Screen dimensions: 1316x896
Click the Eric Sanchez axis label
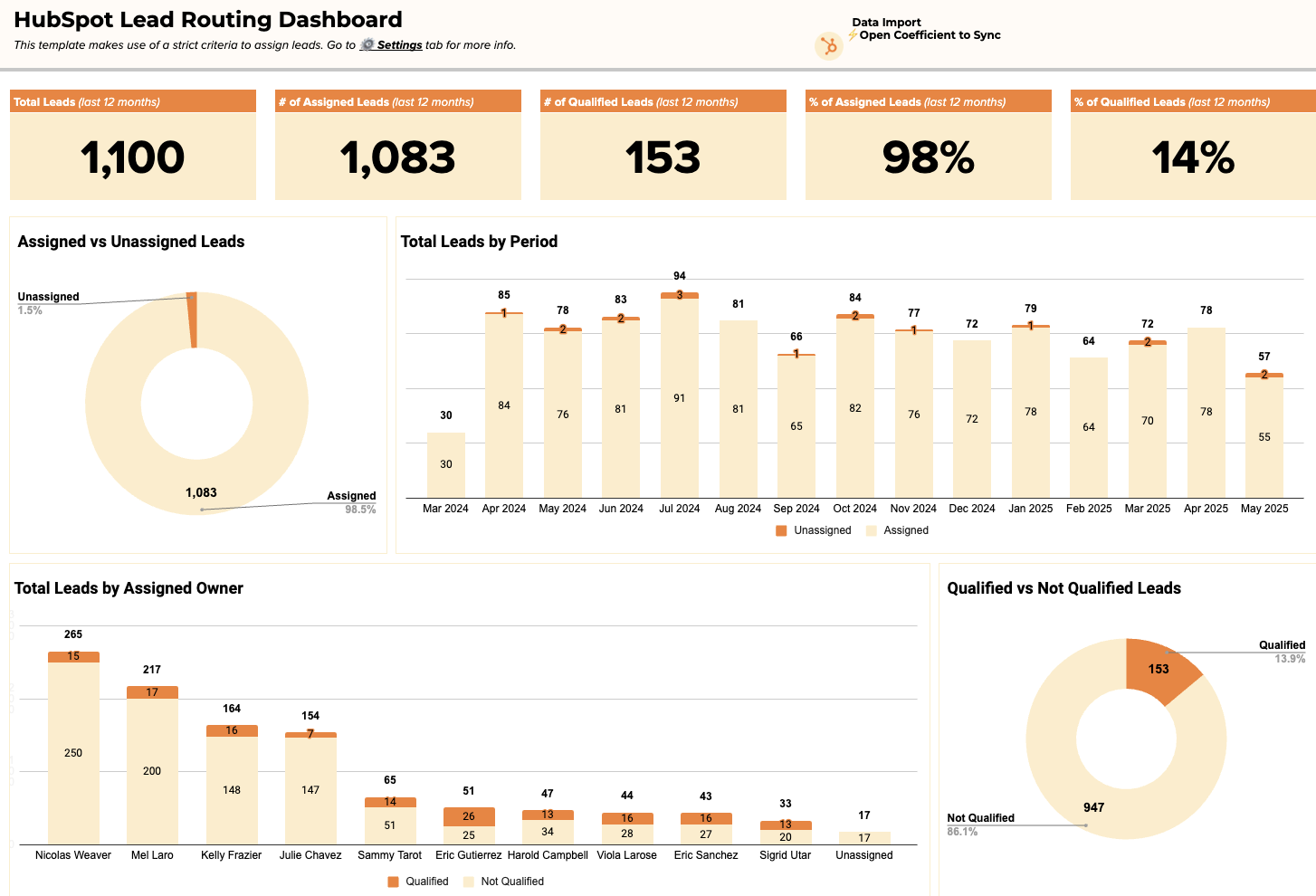pos(706,855)
